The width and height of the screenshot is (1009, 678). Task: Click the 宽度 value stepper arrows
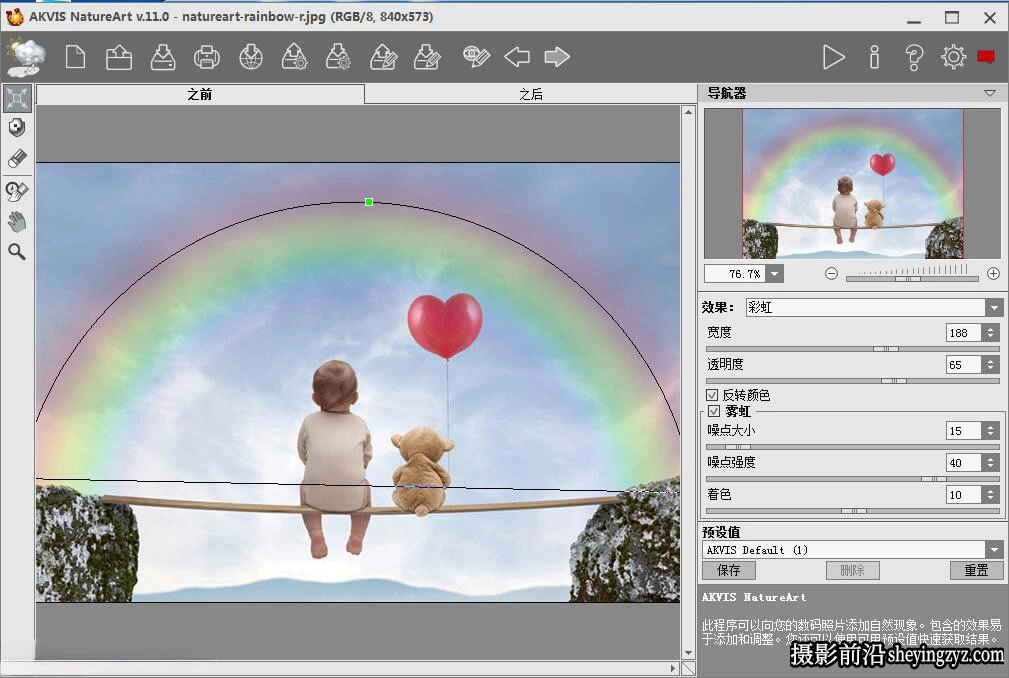click(990, 333)
